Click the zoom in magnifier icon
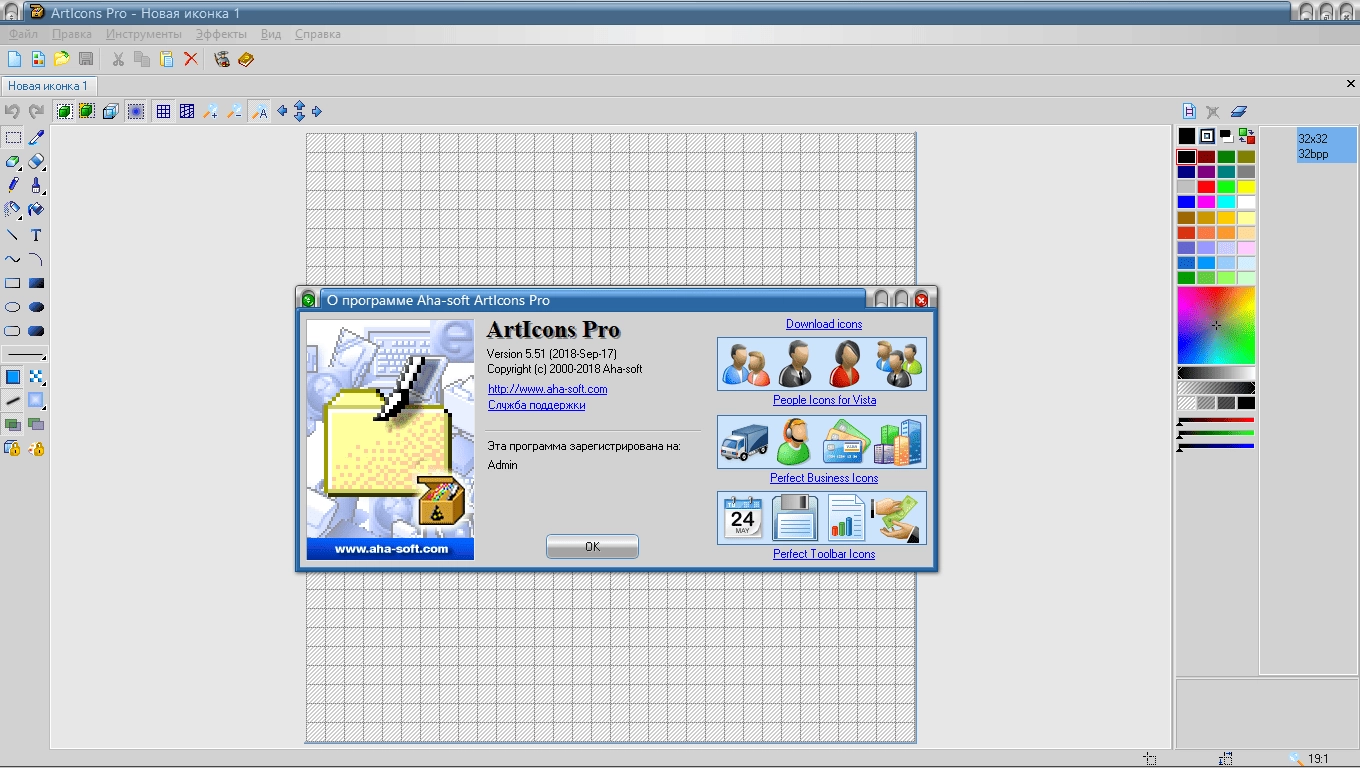1360x768 pixels. point(211,112)
